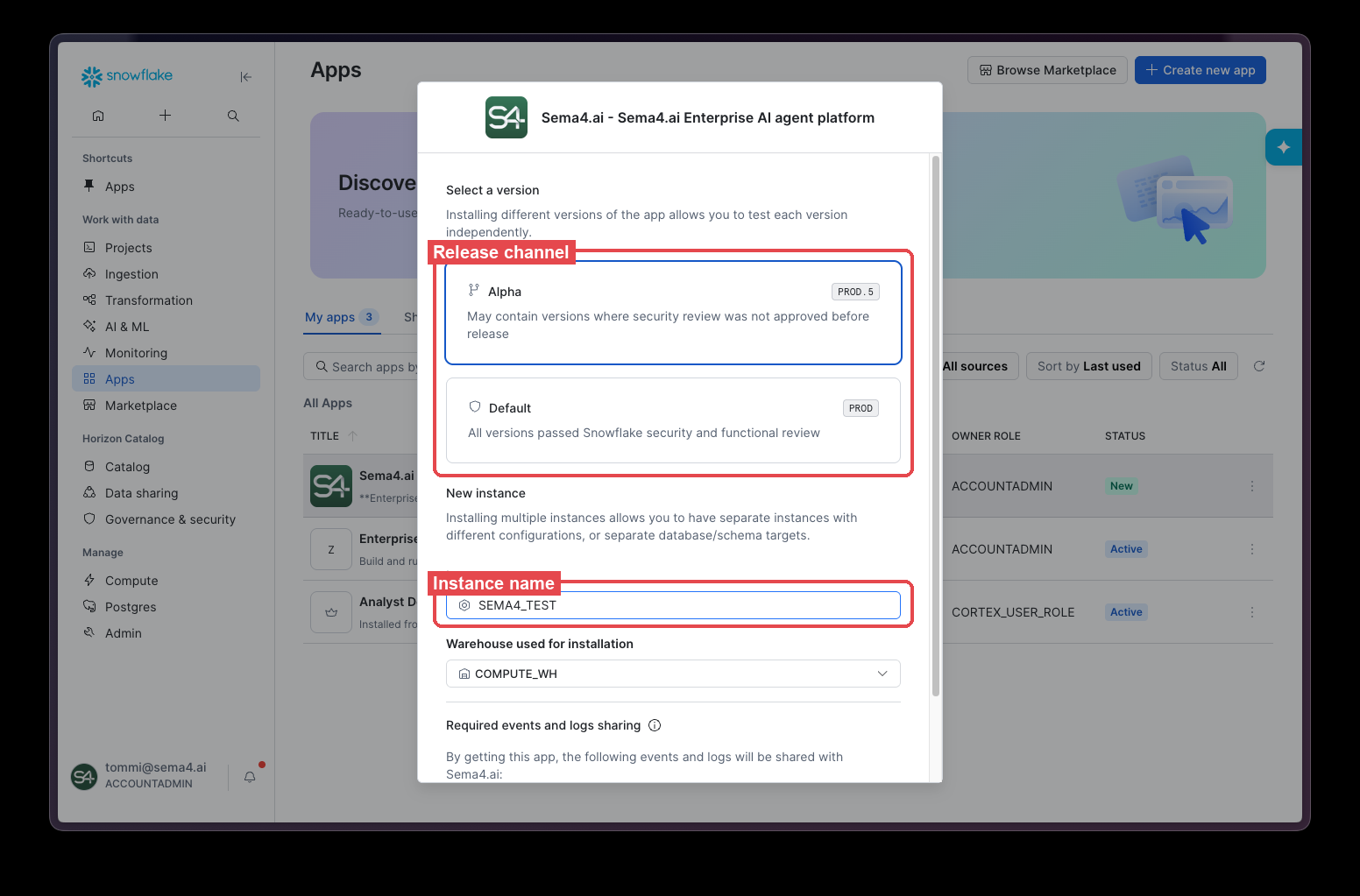The height and width of the screenshot is (896, 1360).
Task: Click the PROD.5 version tag
Action: 855,292
